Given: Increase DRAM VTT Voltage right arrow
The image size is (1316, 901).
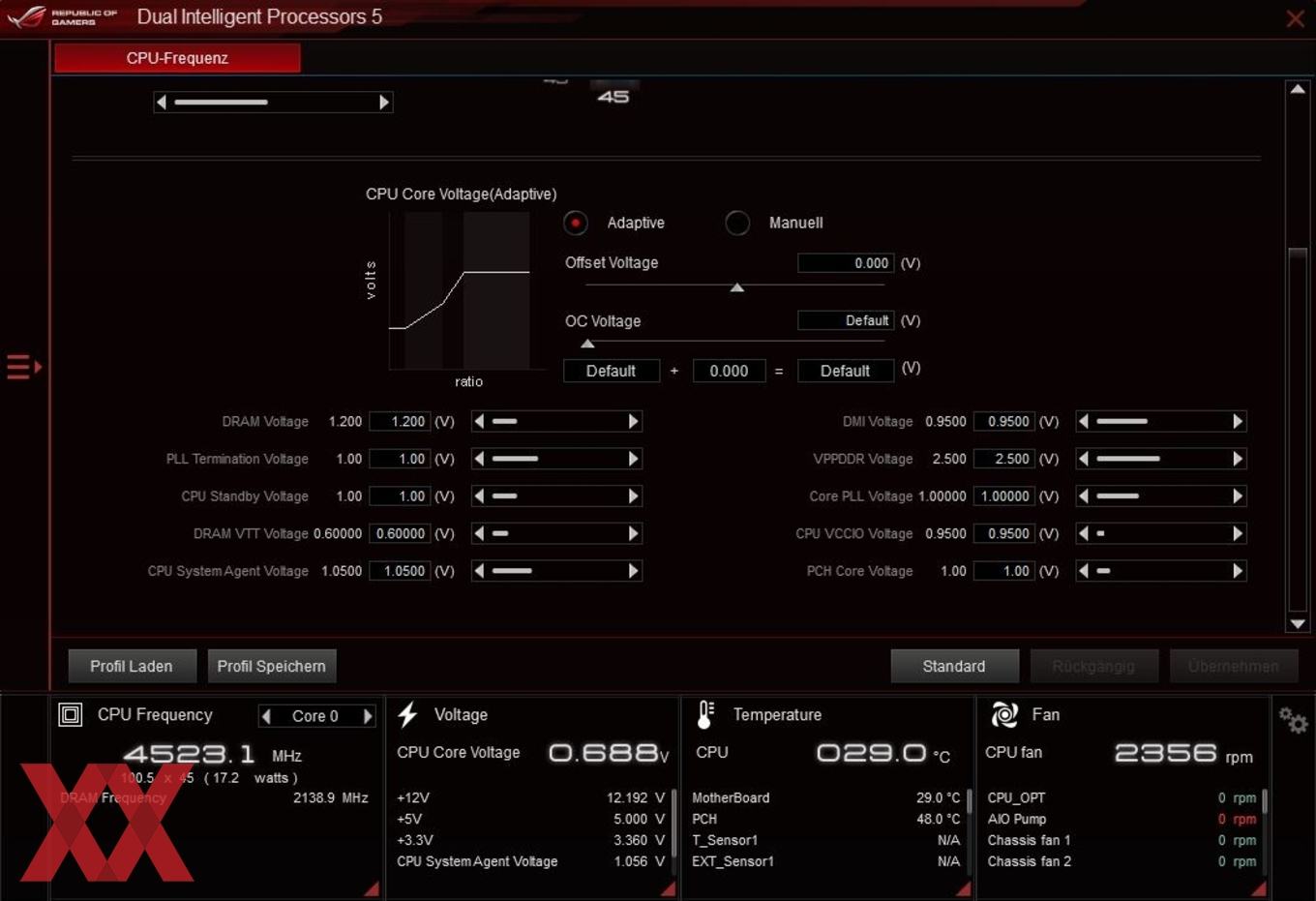Looking at the screenshot, I should click(x=634, y=533).
